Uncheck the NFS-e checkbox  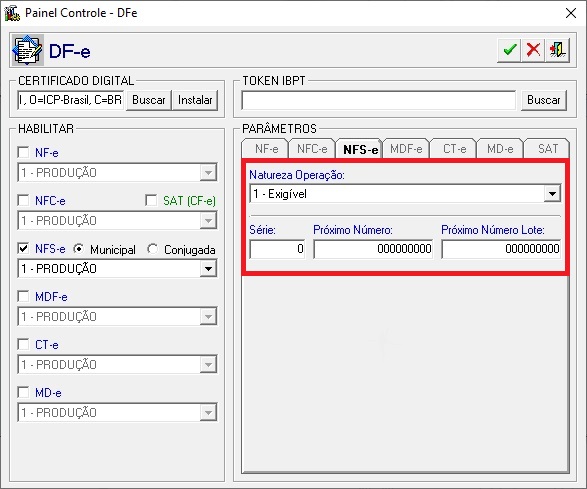pyautogui.click(x=23, y=249)
